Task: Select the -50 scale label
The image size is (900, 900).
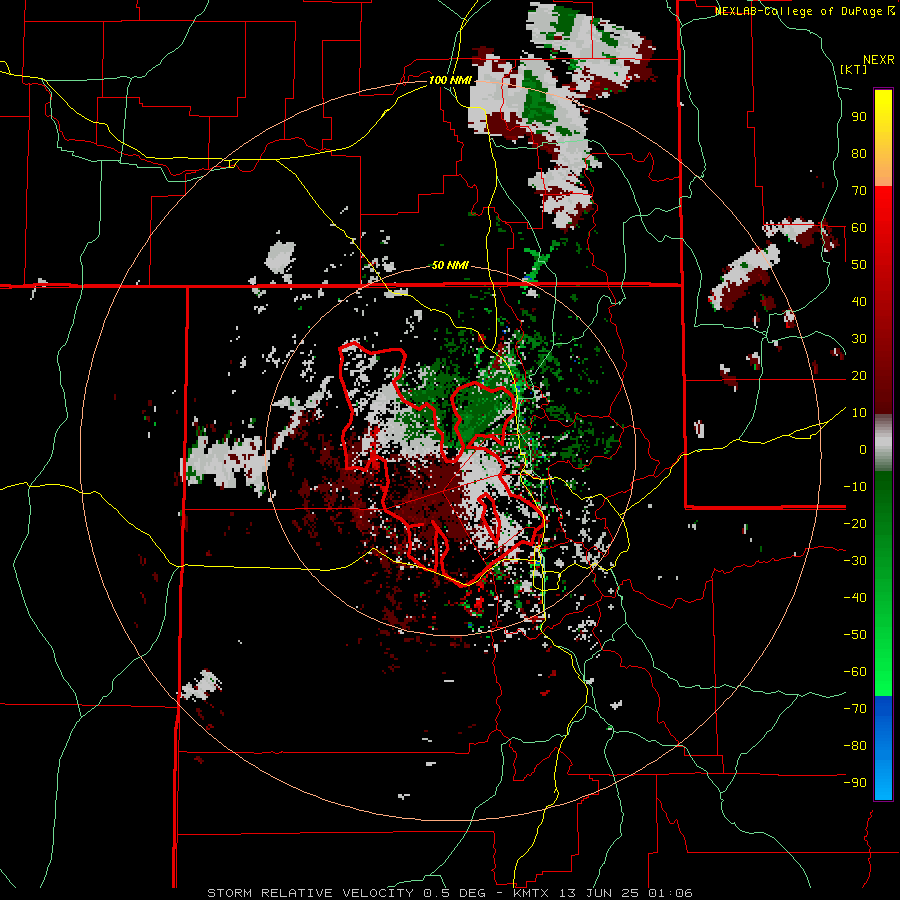Action: pyautogui.click(x=855, y=634)
